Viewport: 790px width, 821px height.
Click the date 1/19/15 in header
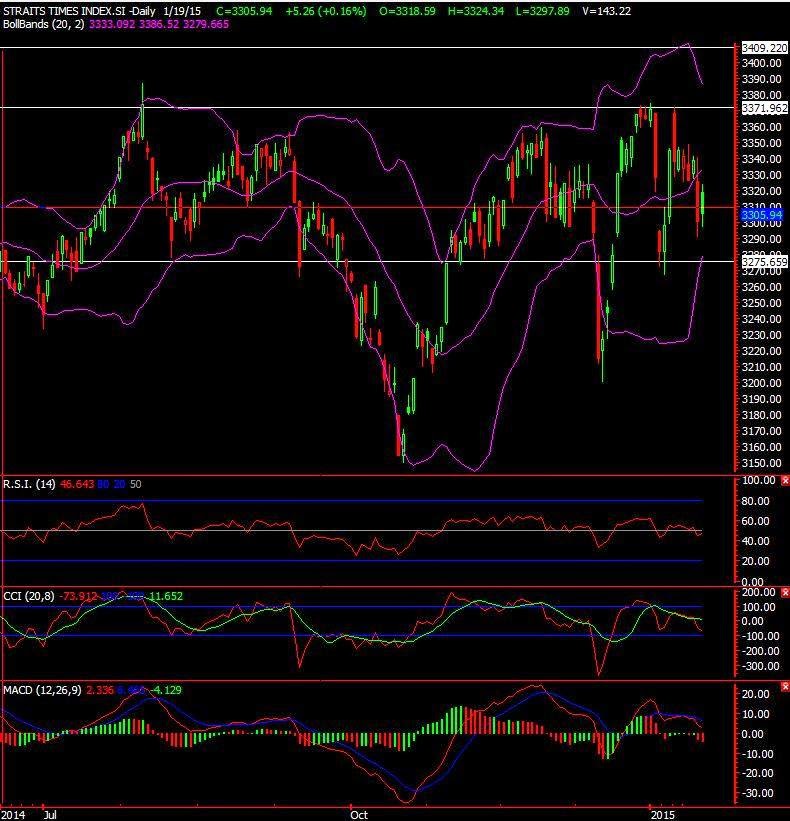pos(182,11)
